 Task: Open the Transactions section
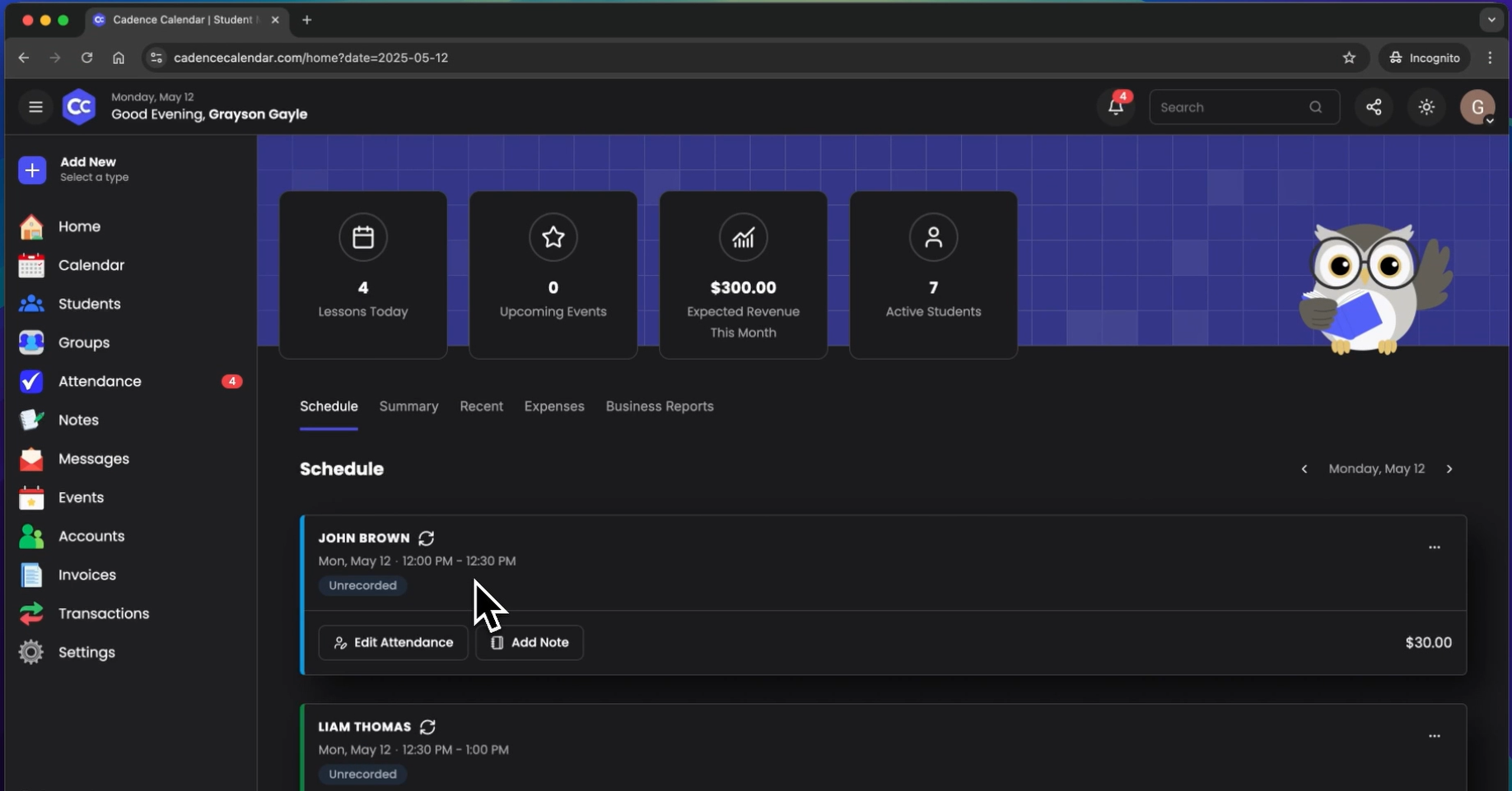pos(103,614)
